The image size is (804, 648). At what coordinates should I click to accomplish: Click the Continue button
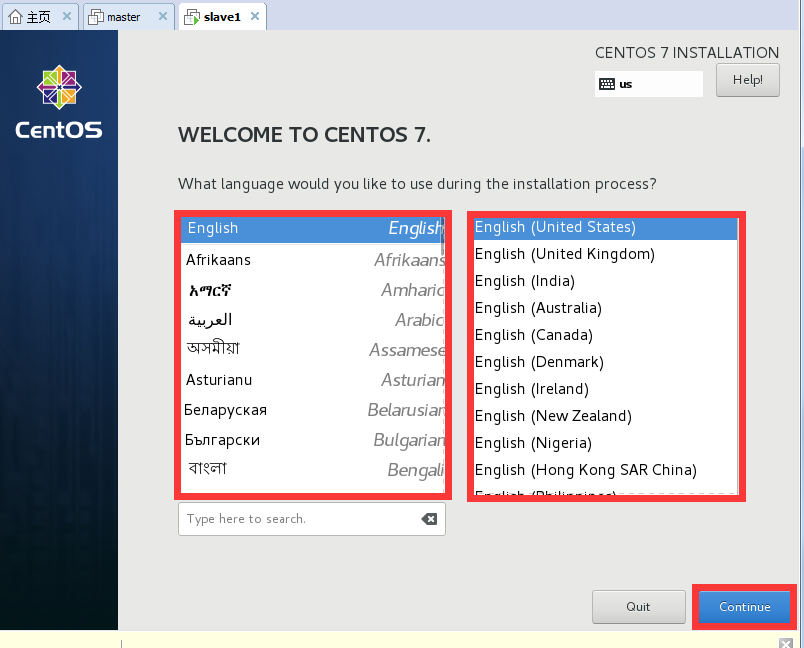(x=745, y=607)
